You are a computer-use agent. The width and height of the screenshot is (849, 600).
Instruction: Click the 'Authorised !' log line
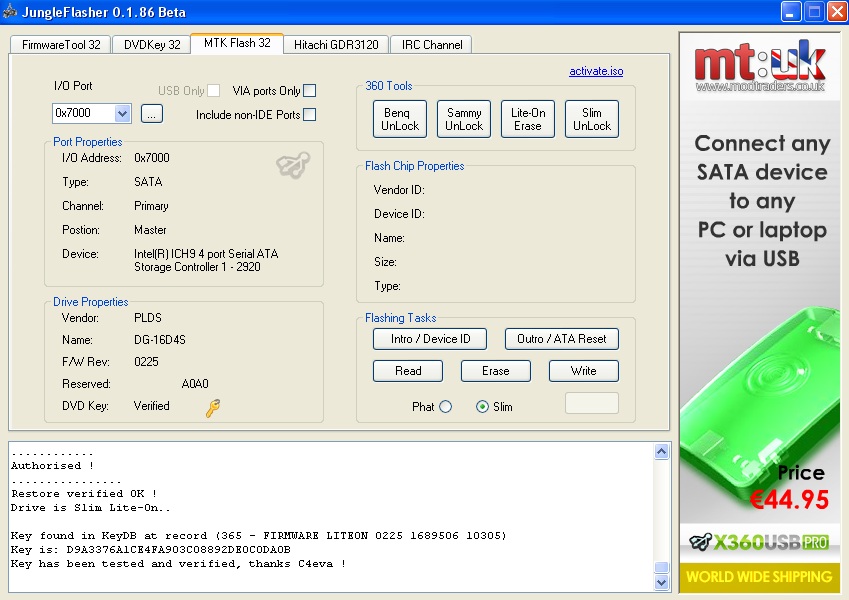pos(52,466)
